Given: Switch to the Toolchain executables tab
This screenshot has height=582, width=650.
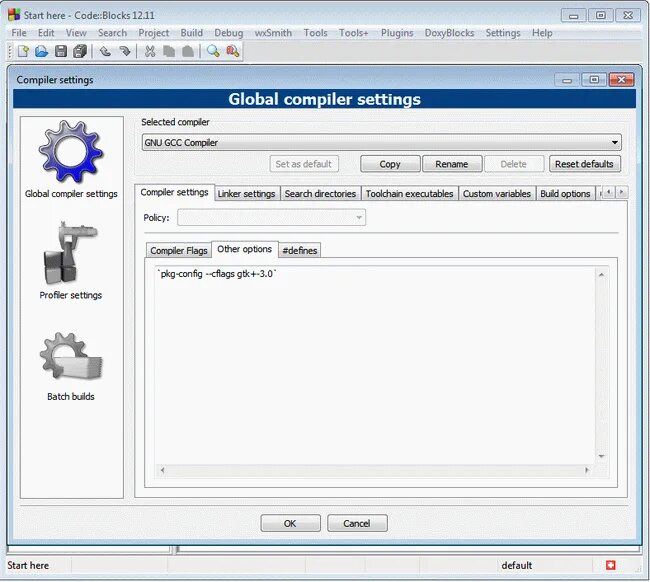Looking at the screenshot, I should [x=410, y=194].
